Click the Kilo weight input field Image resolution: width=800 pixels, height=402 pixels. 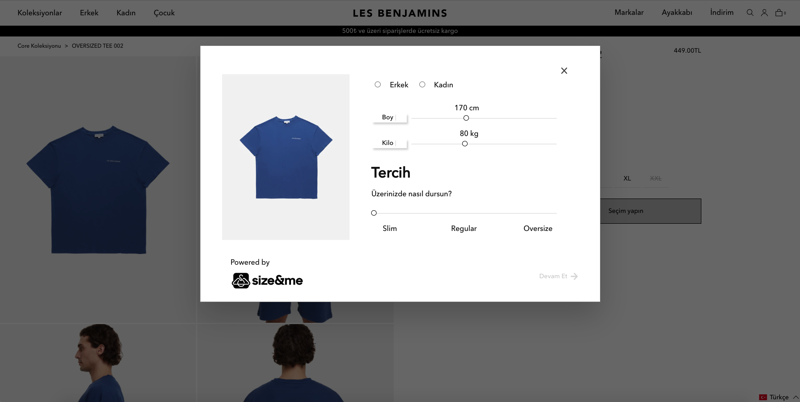pos(390,143)
